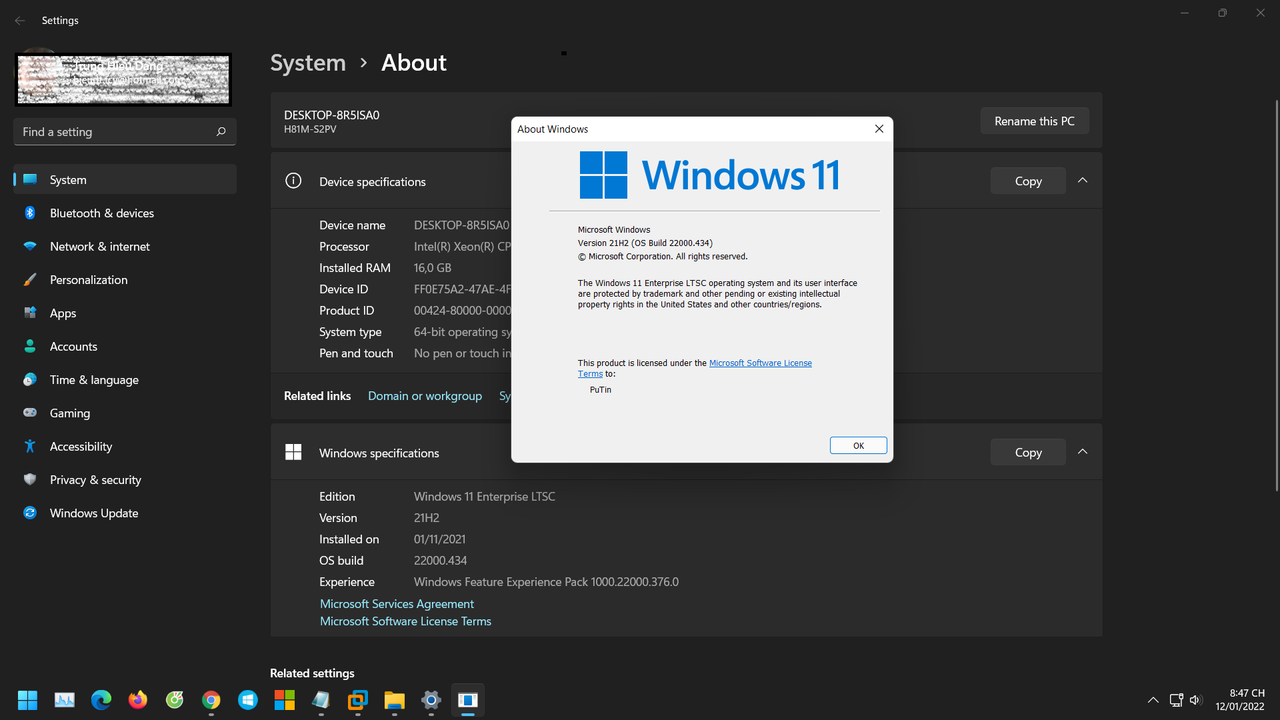
Task: Click the Device specifications info icon
Action: pos(293,181)
